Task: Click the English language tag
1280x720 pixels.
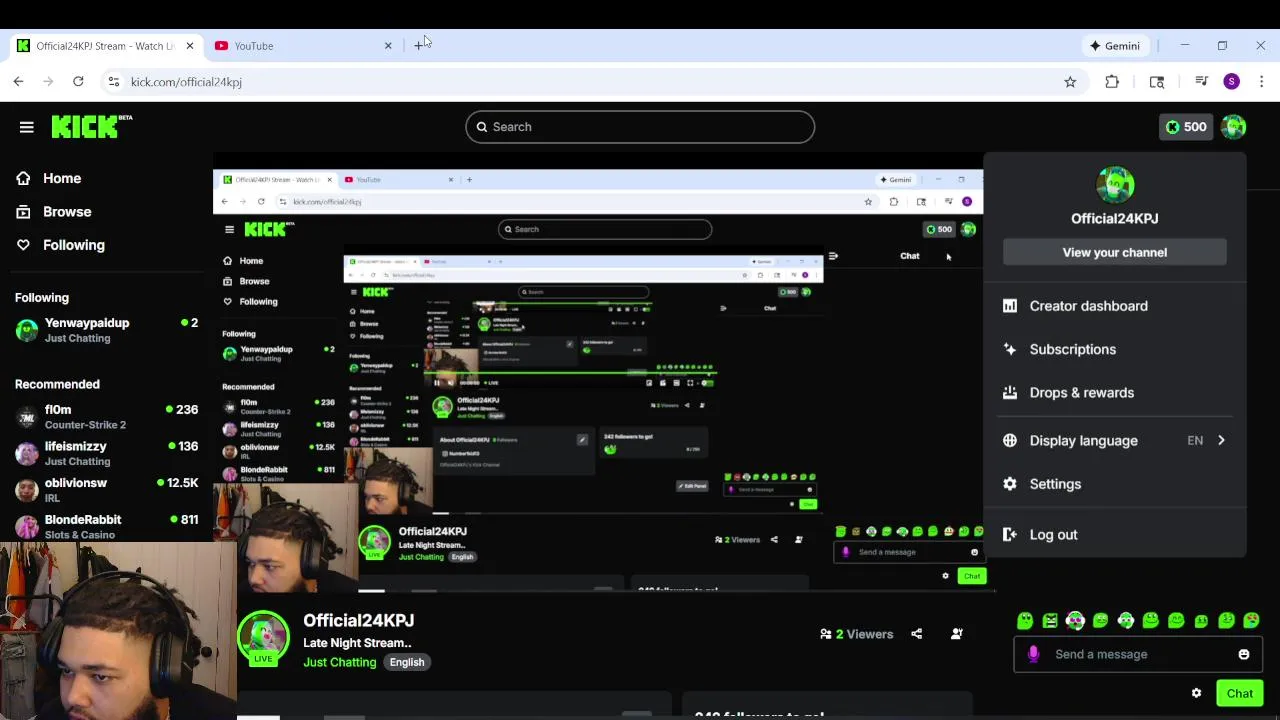Action: [407, 662]
